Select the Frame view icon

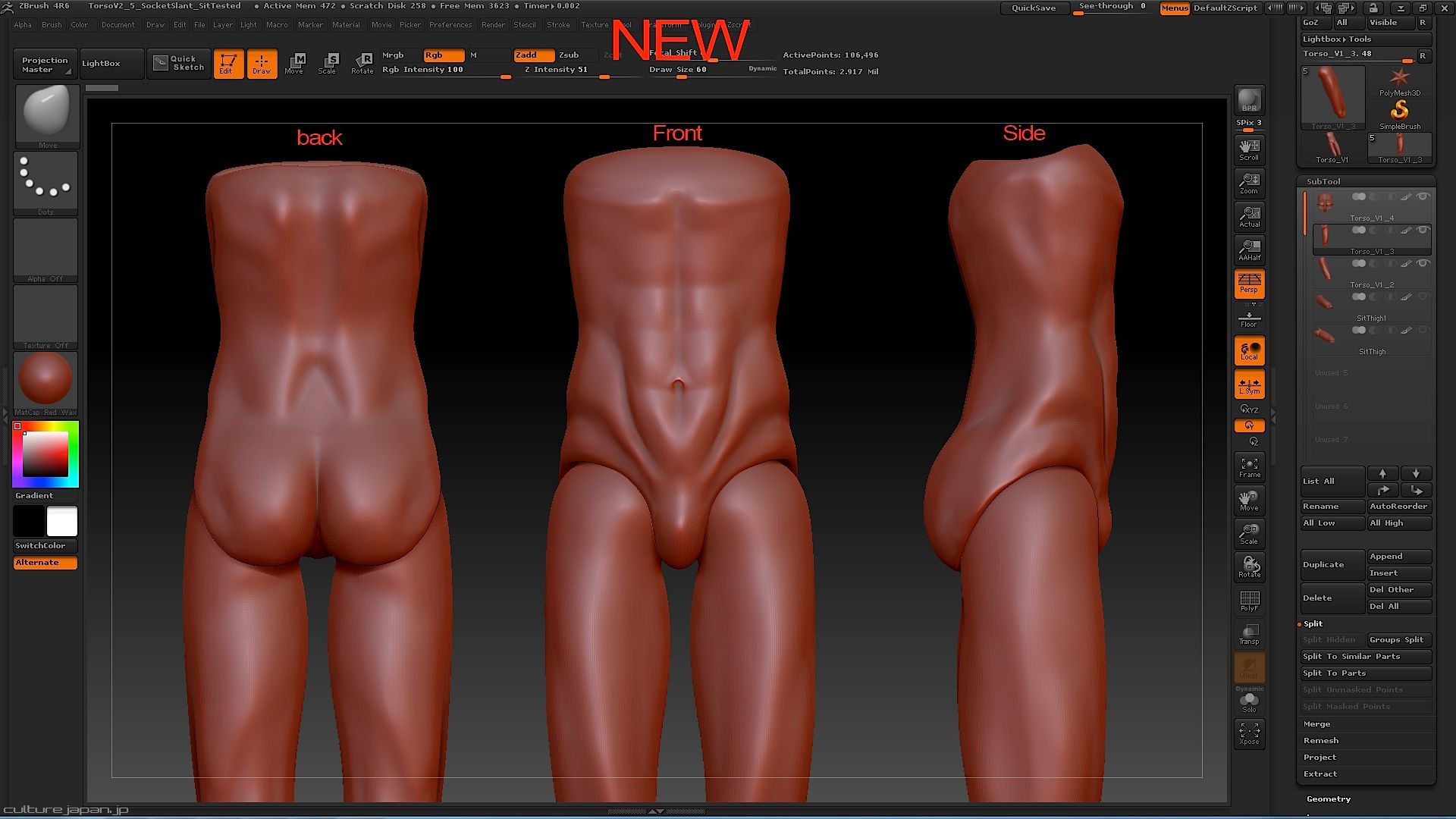coord(1249,466)
